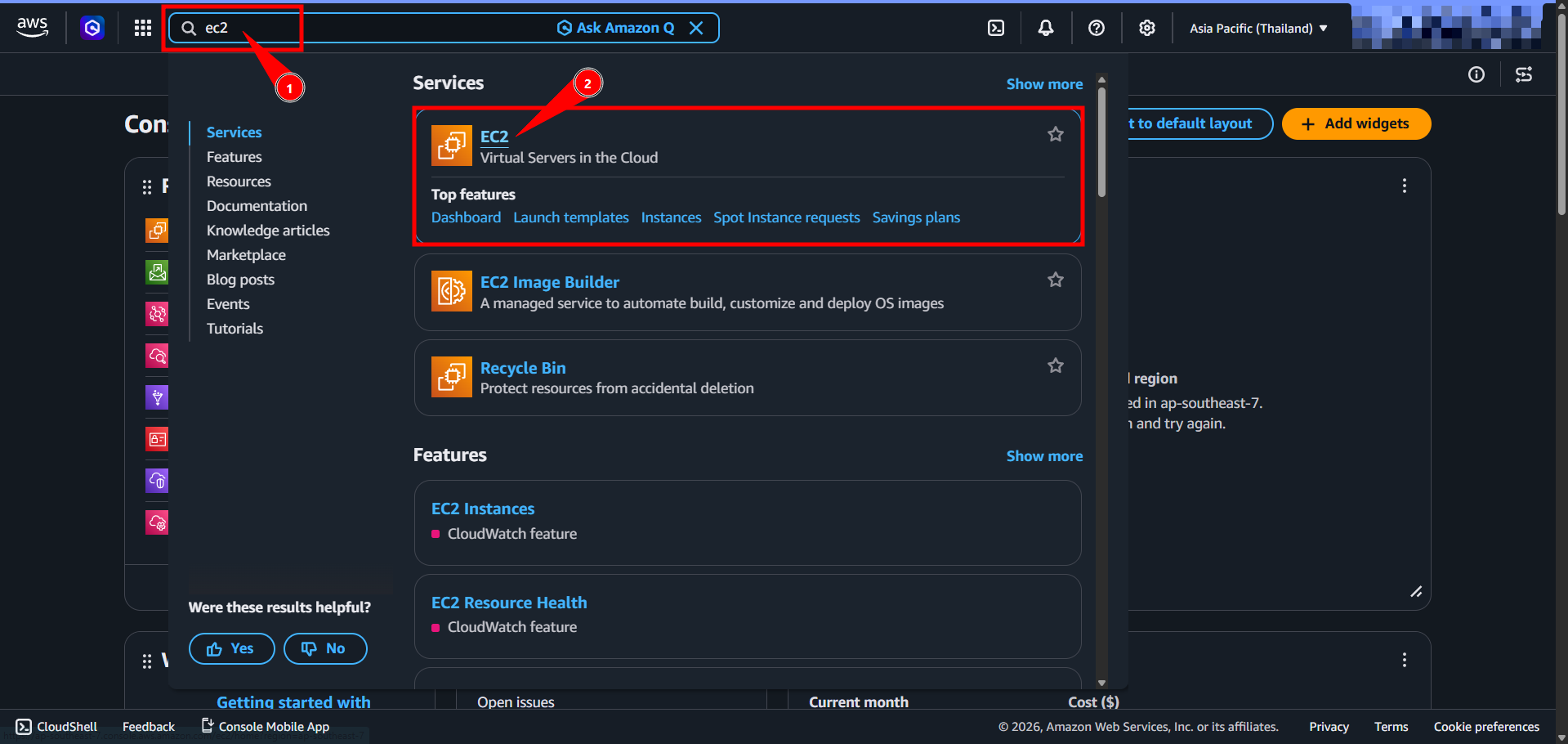
Task: Select the Blog posts category
Action: [240, 280]
